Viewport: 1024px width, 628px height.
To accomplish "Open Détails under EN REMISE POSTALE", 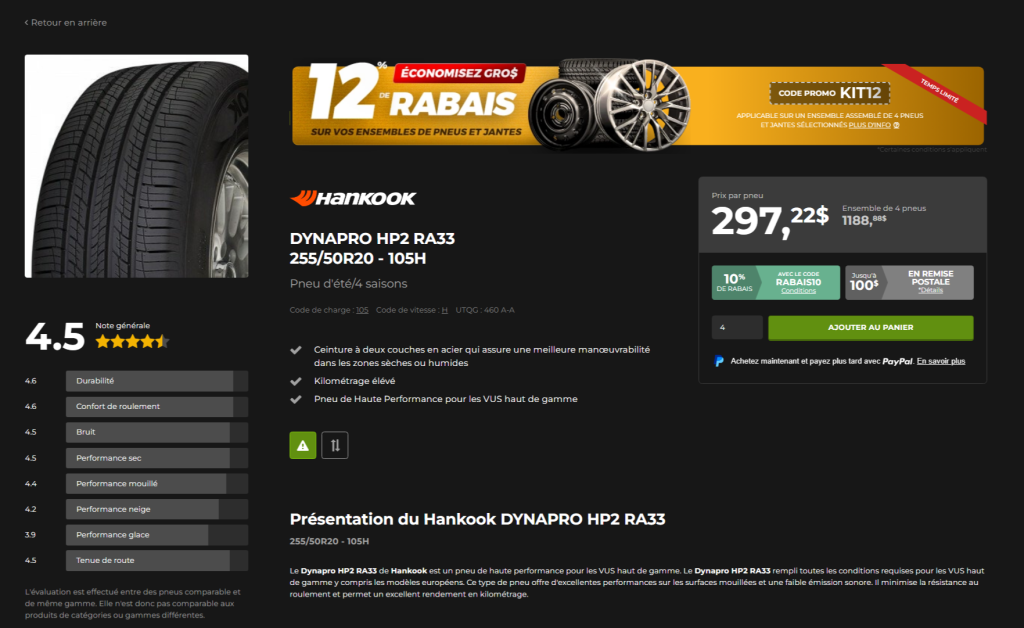I will coord(931,290).
